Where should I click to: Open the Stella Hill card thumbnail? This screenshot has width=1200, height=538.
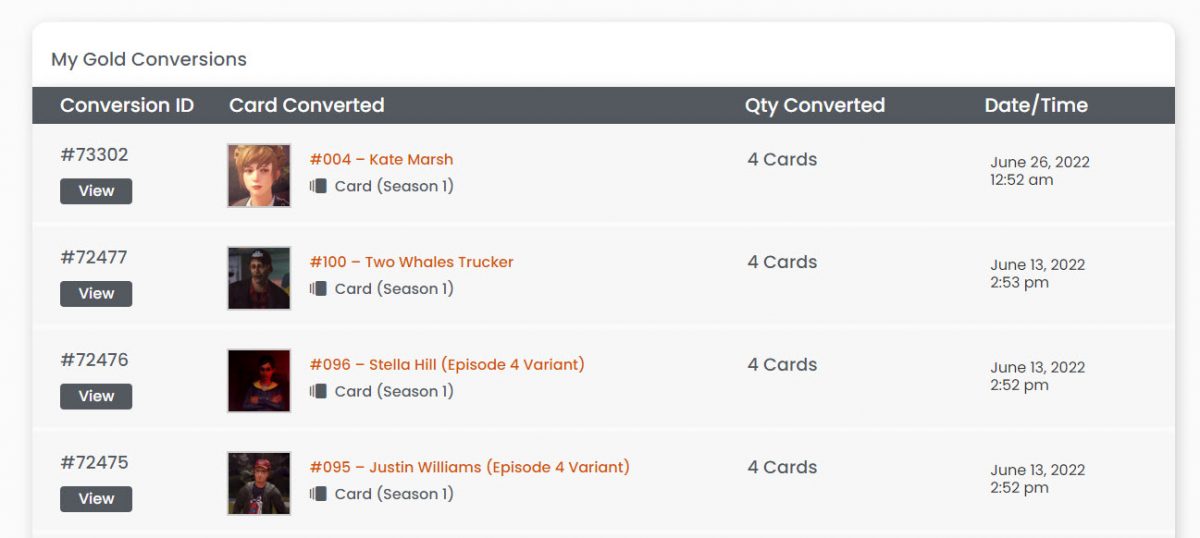point(259,380)
